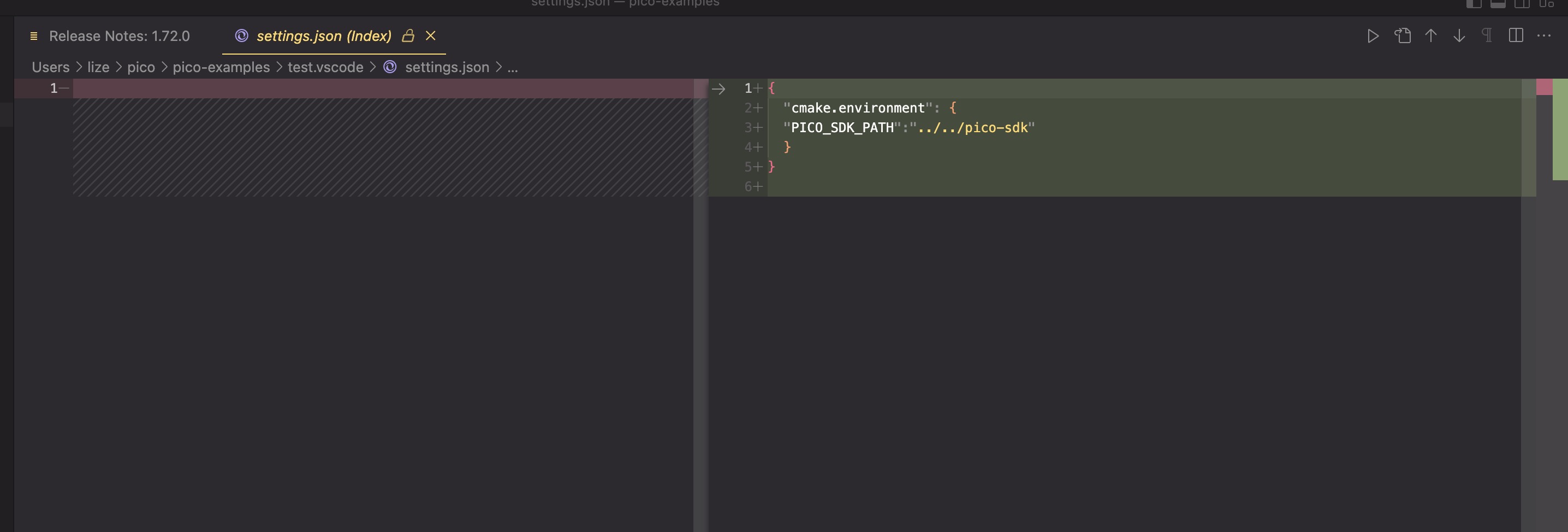Open the pico-examples breadcrumb
Viewport: 1568px width, 532px height.
click(x=221, y=68)
